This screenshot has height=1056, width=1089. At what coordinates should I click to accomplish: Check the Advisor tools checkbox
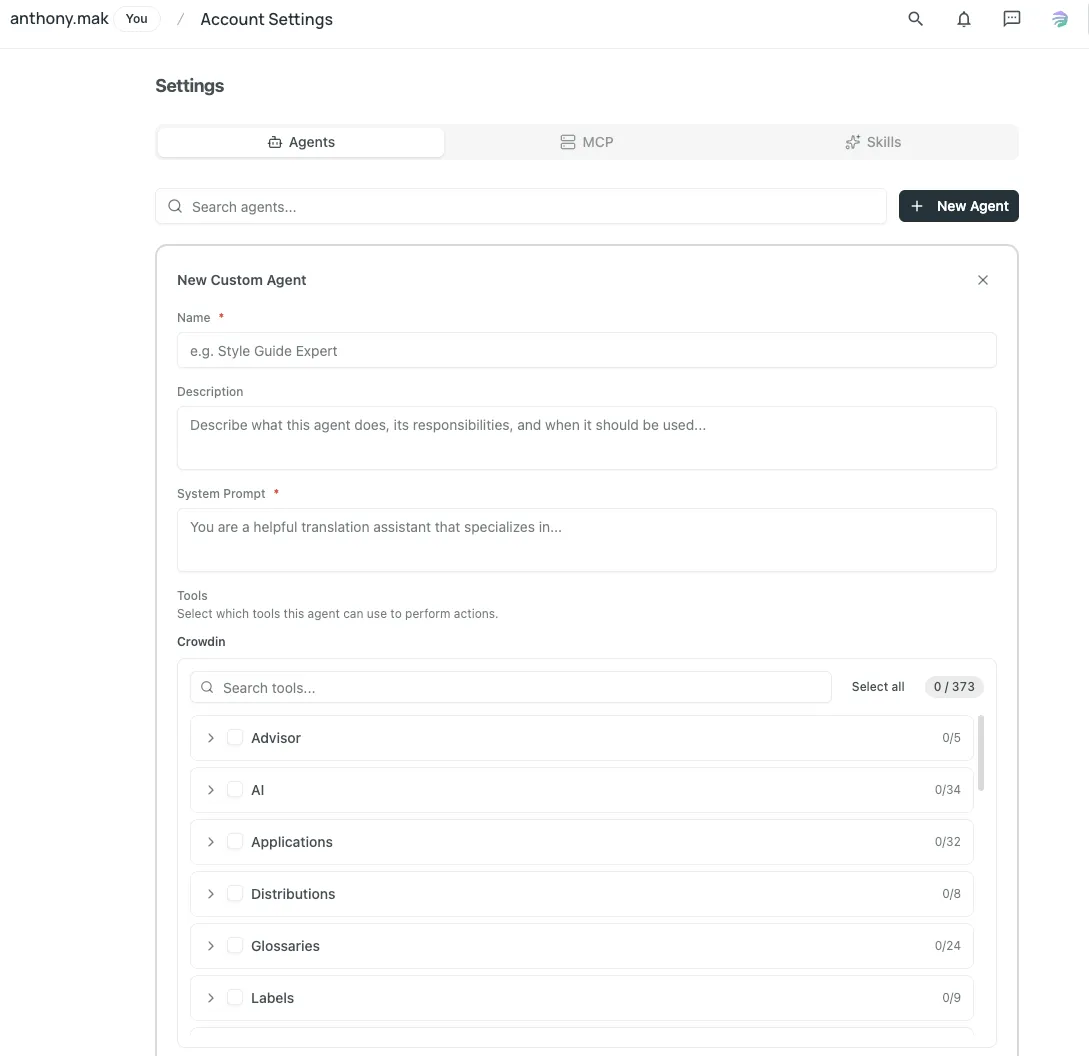(x=235, y=738)
